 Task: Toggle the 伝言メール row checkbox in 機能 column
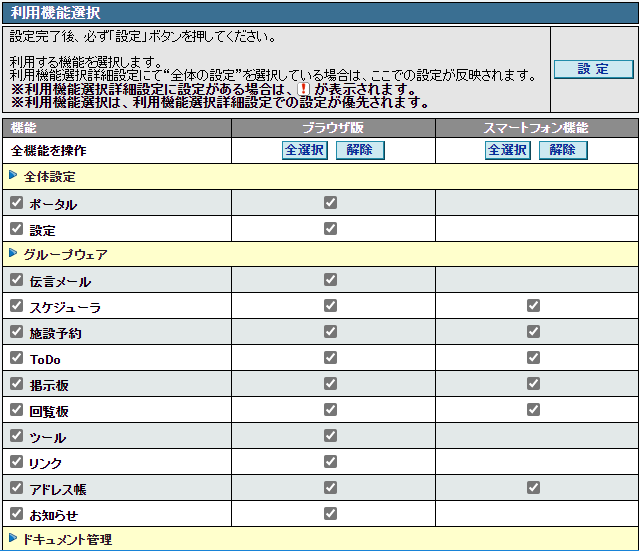tap(16, 280)
